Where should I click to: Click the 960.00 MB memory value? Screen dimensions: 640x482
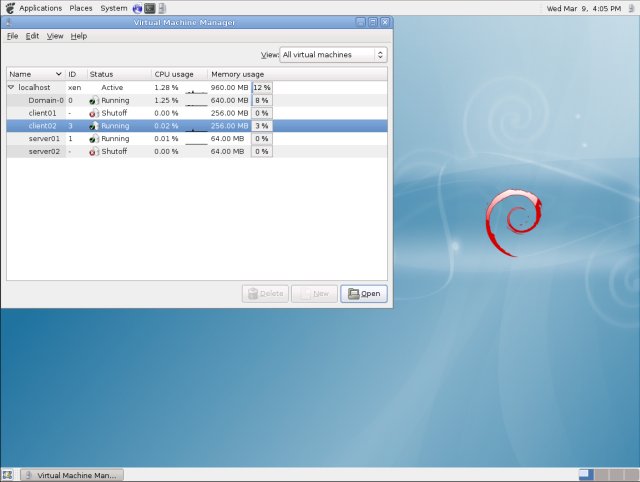tap(229, 88)
